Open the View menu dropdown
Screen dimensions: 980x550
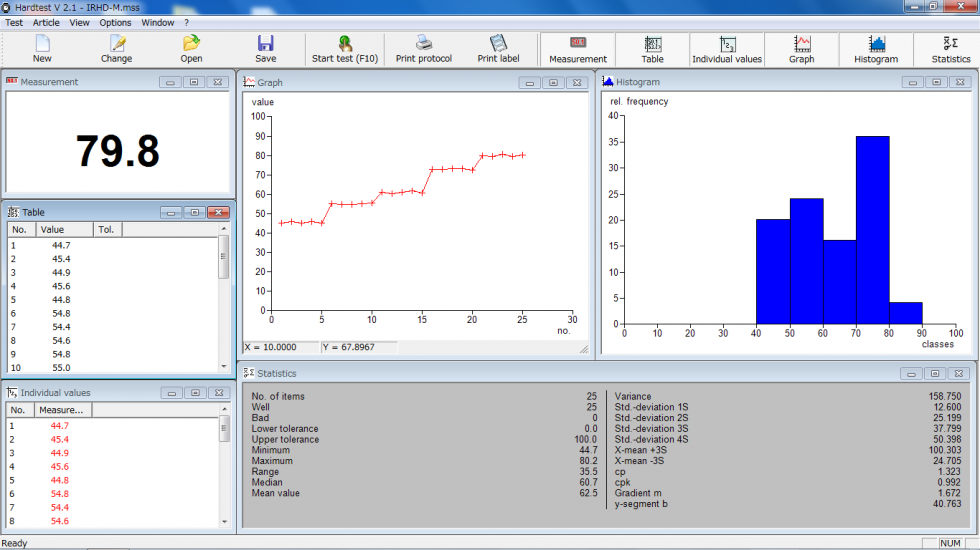coord(79,22)
